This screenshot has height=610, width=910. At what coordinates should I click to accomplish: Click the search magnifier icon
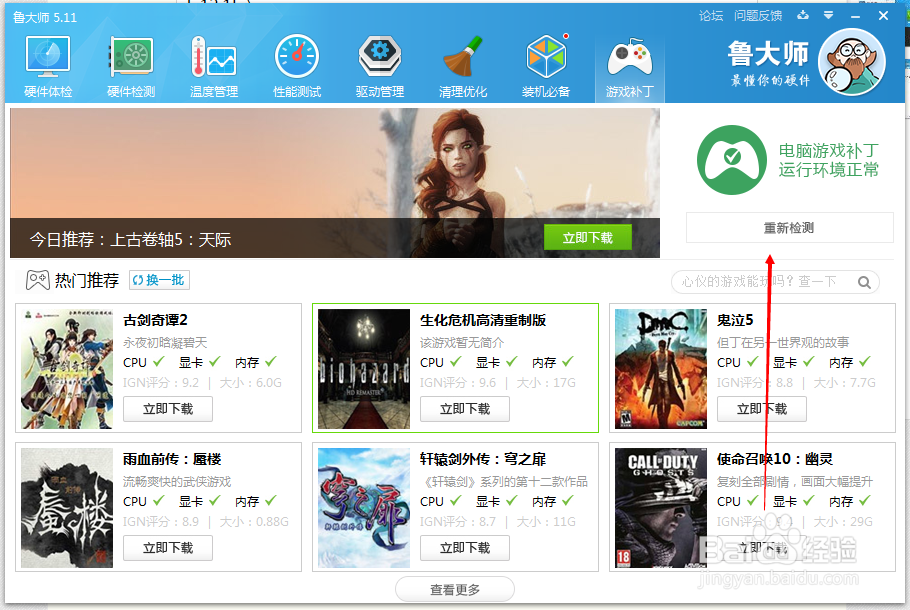point(864,283)
